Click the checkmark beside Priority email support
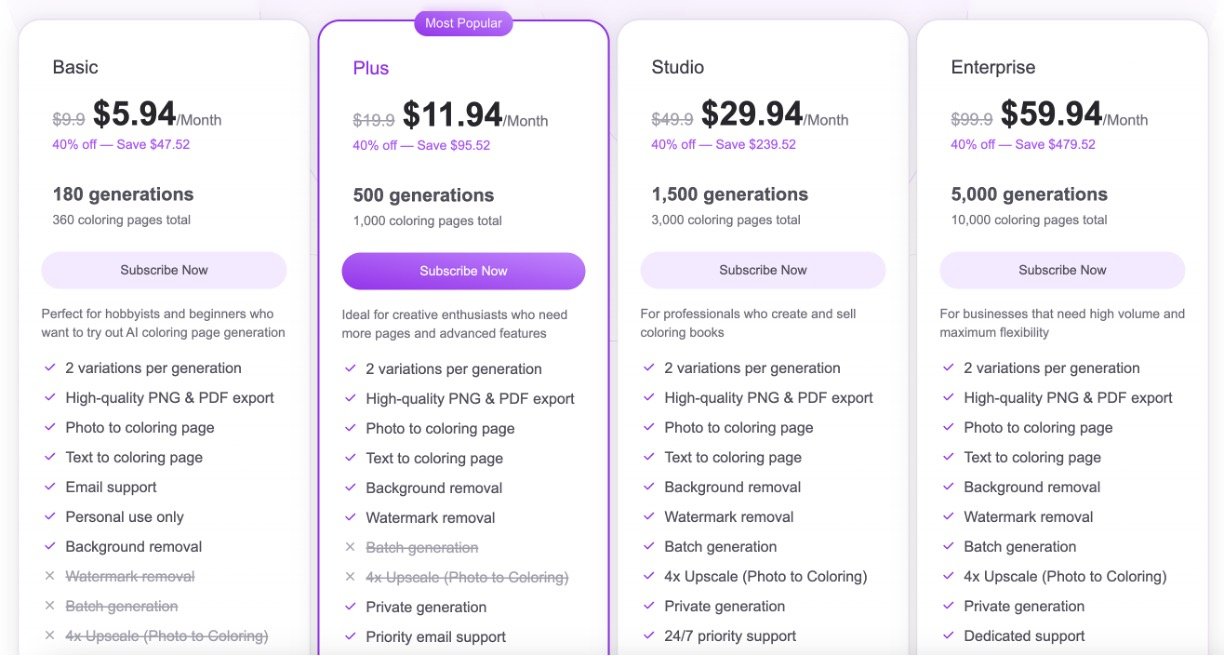The image size is (1224, 656). tap(350, 637)
